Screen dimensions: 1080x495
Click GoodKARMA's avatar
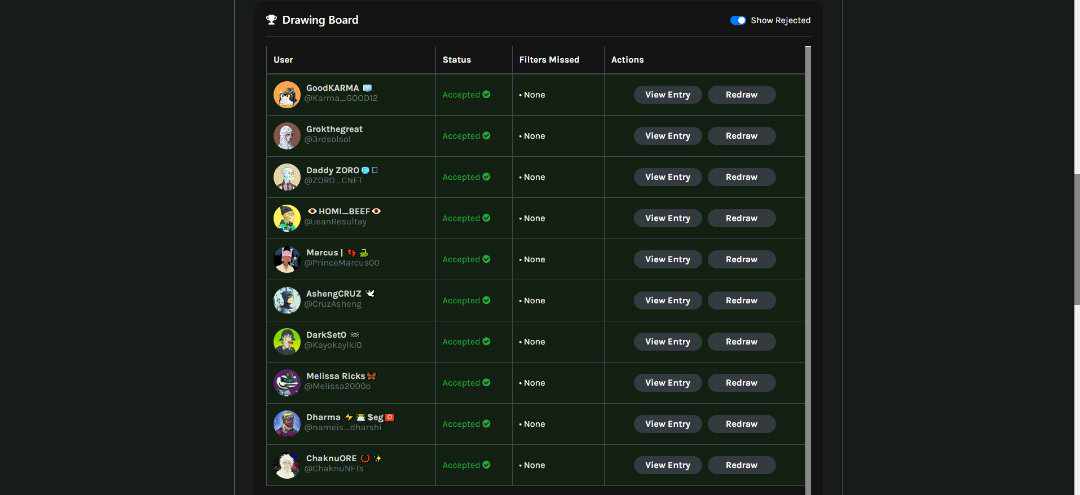click(x=287, y=95)
